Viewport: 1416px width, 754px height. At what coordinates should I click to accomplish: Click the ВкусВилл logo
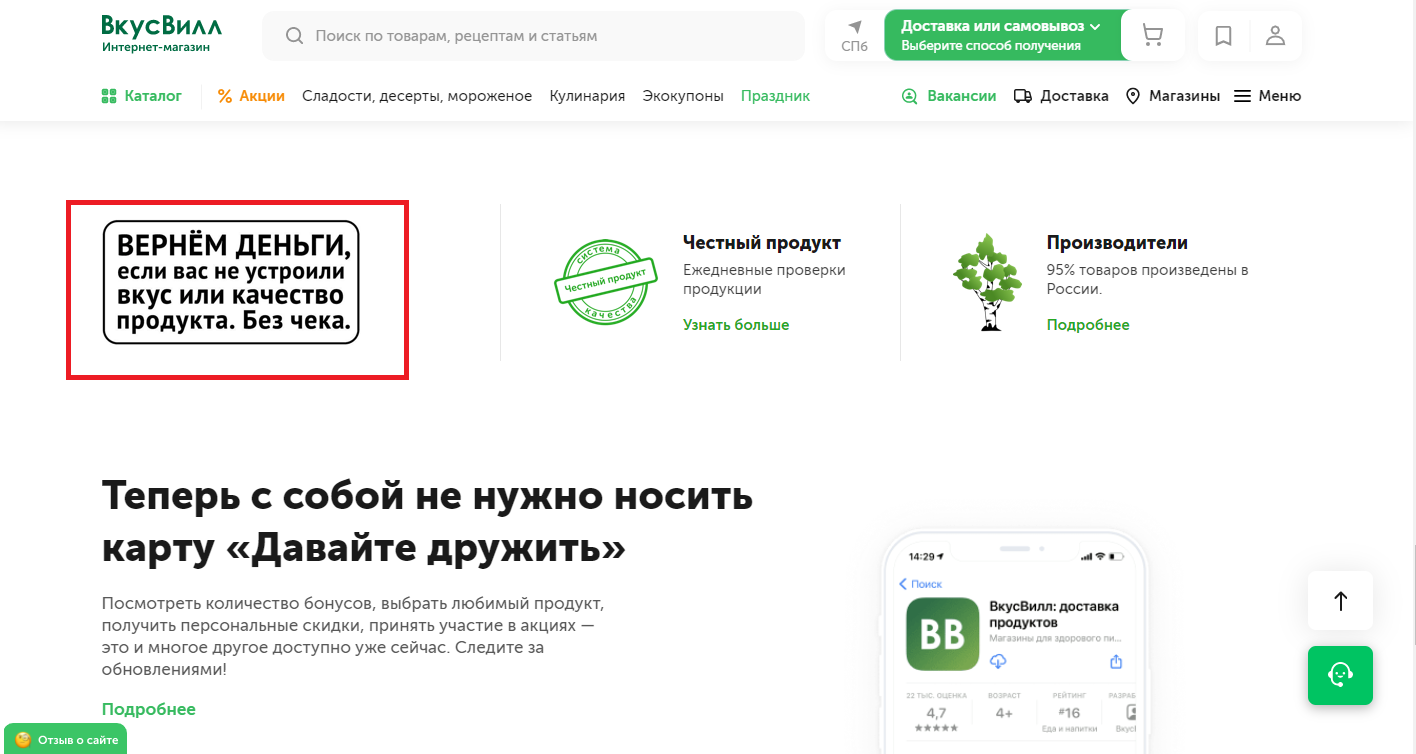(161, 34)
